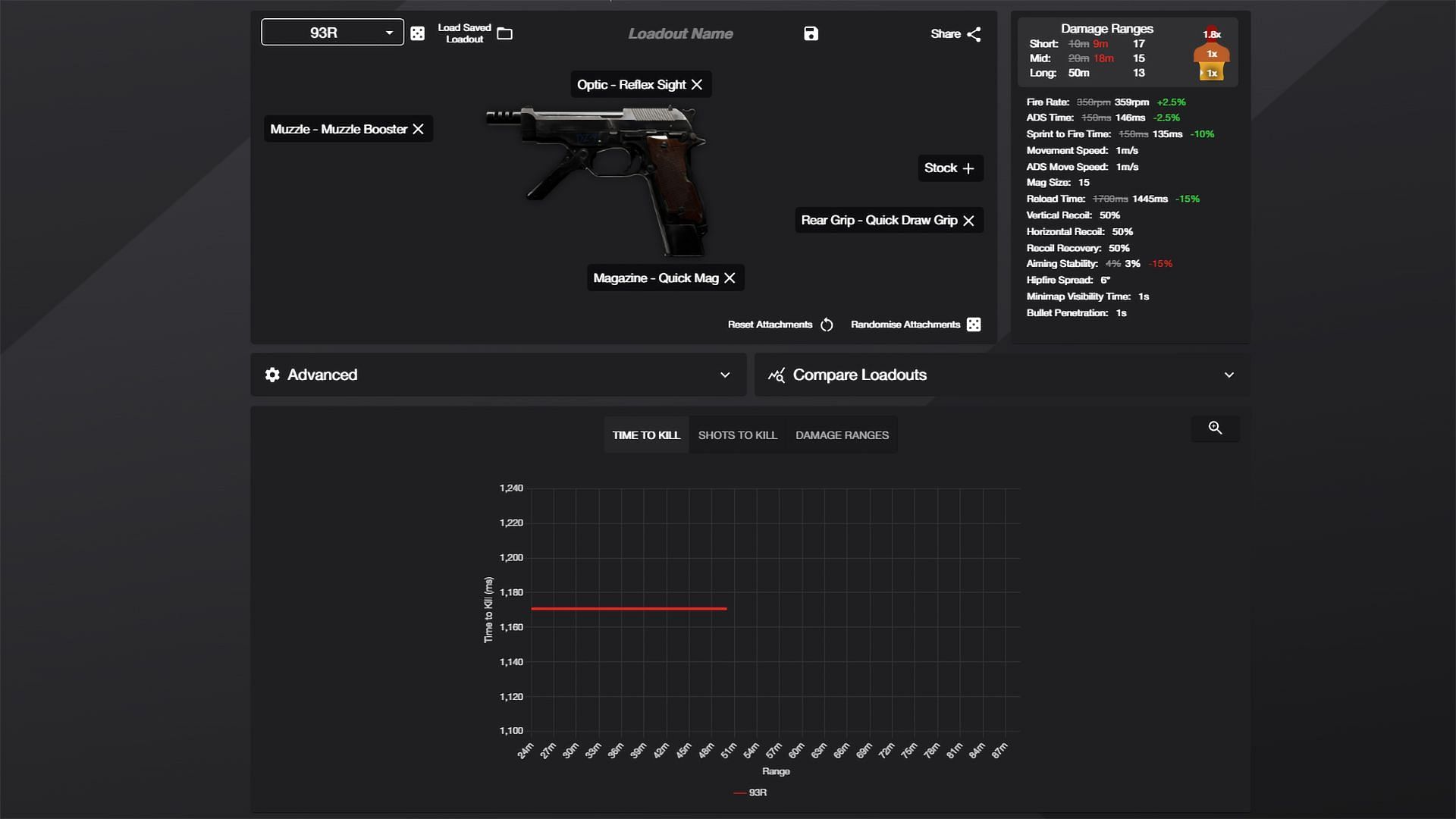The image size is (1456, 819).
Task: Expand the Compare Loadouts section chevron
Action: (x=1228, y=375)
